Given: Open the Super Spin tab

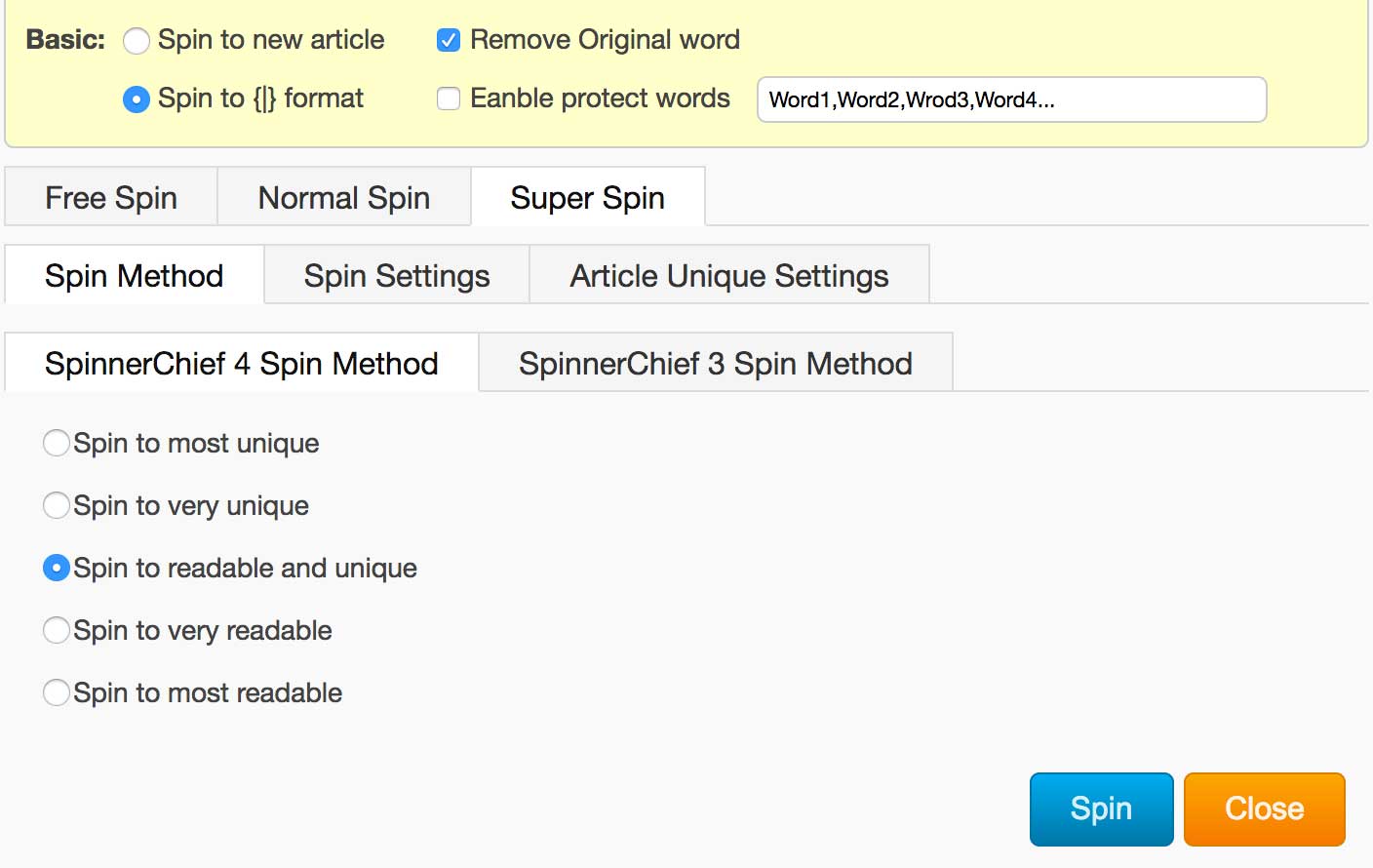Looking at the screenshot, I should [587, 198].
